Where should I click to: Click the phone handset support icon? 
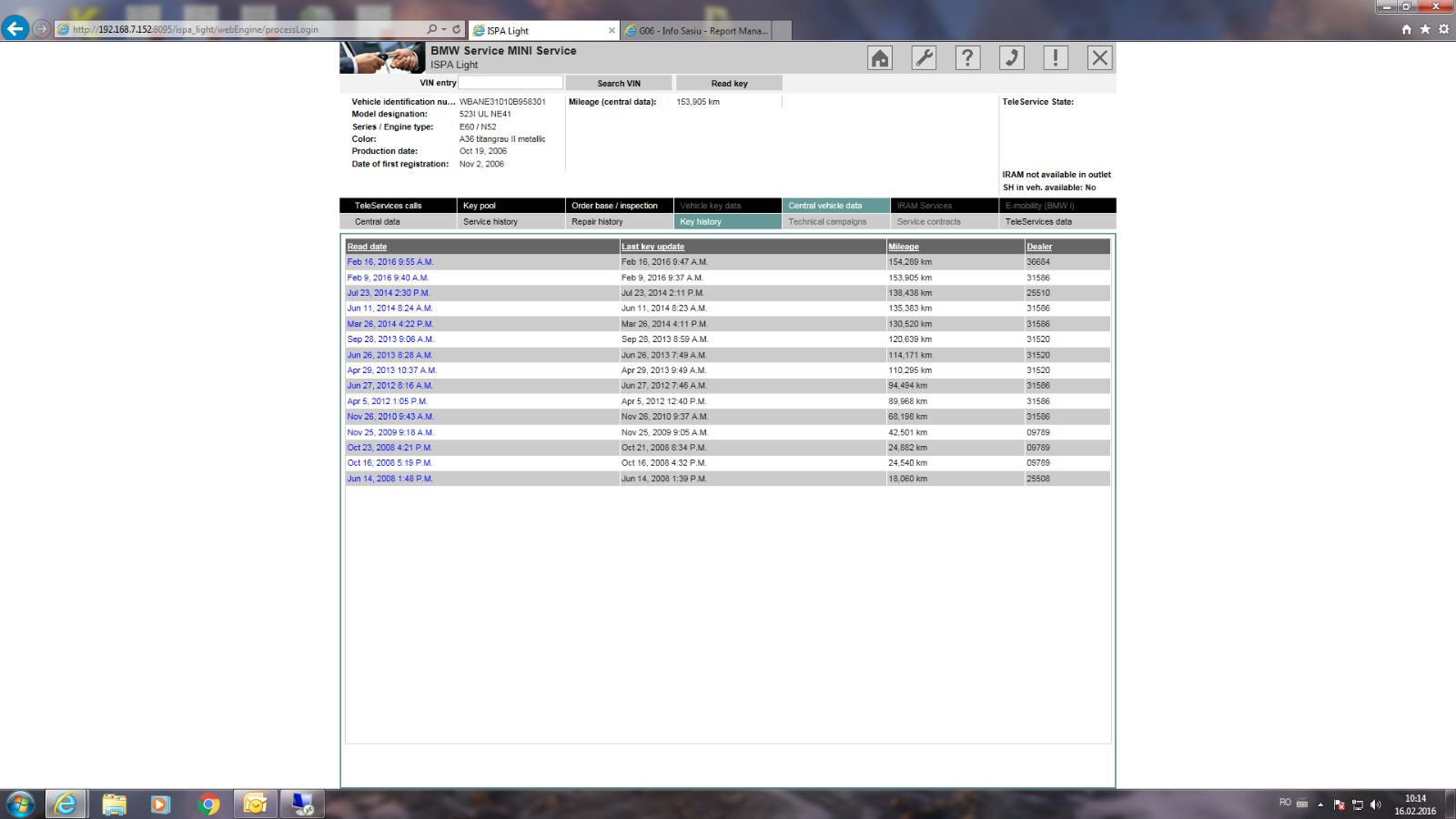pyautogui.click(x=1012, y=58)
